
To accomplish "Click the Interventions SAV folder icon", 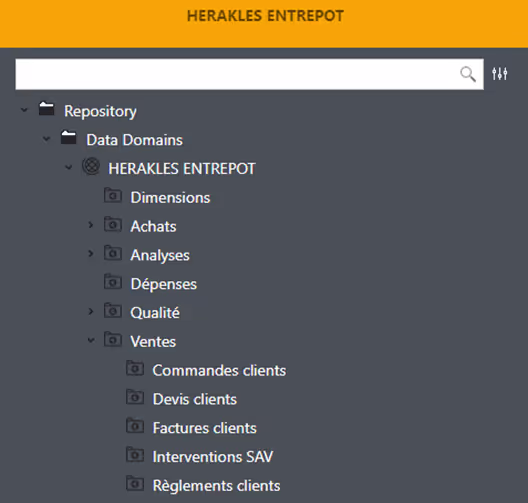I will tap(135, 455).
